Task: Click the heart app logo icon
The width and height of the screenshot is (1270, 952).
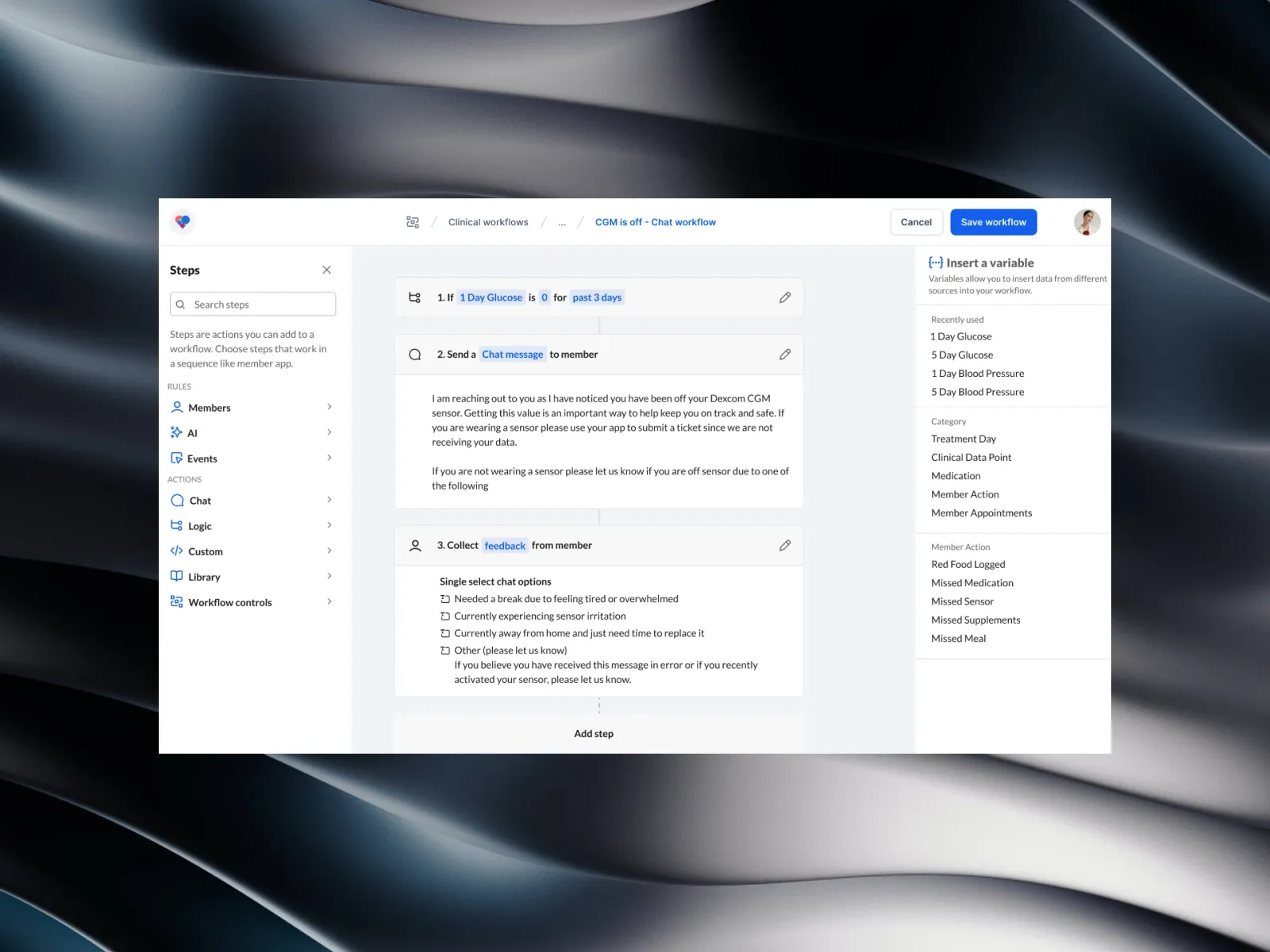Action: pyautogui.click(x=183, y=222)
